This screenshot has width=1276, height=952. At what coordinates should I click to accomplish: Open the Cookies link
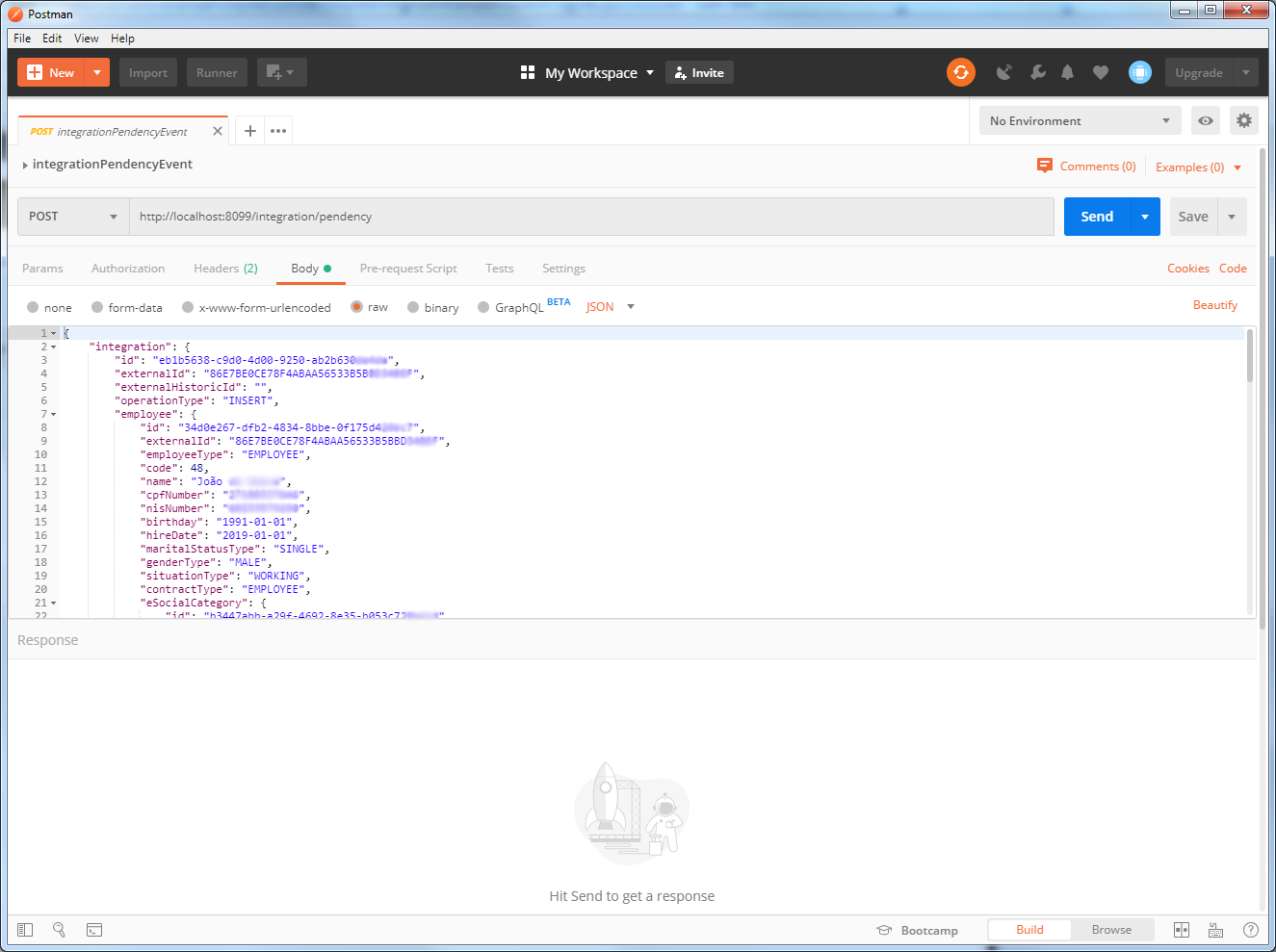tap(1188, 269)
